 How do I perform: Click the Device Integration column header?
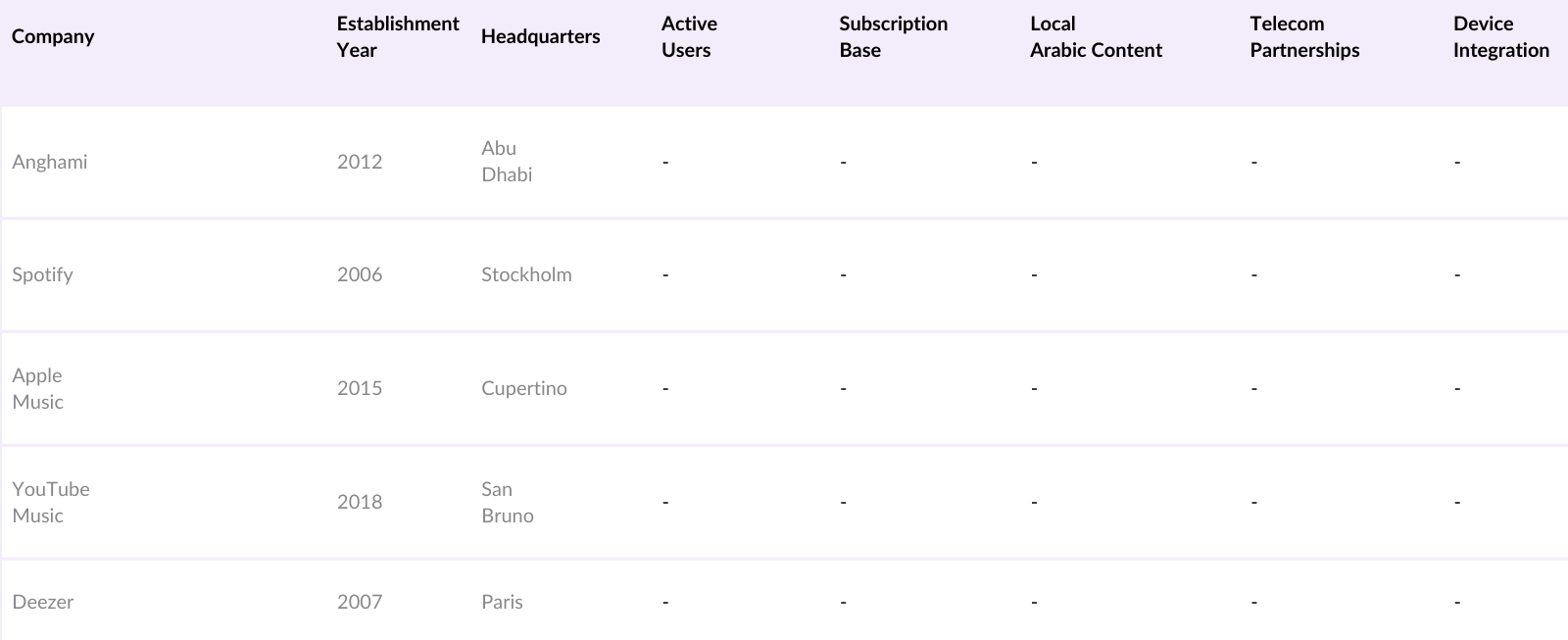1500,36
